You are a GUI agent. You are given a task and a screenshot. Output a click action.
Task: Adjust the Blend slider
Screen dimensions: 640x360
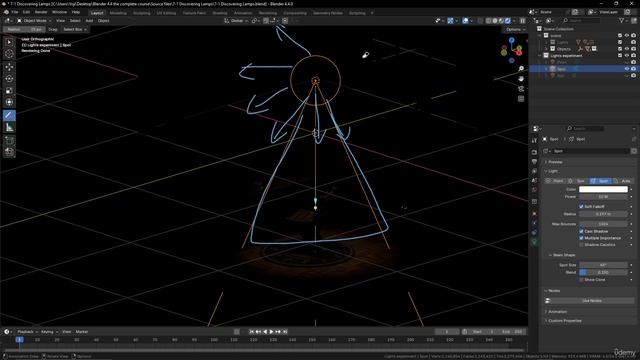[603, 272]
